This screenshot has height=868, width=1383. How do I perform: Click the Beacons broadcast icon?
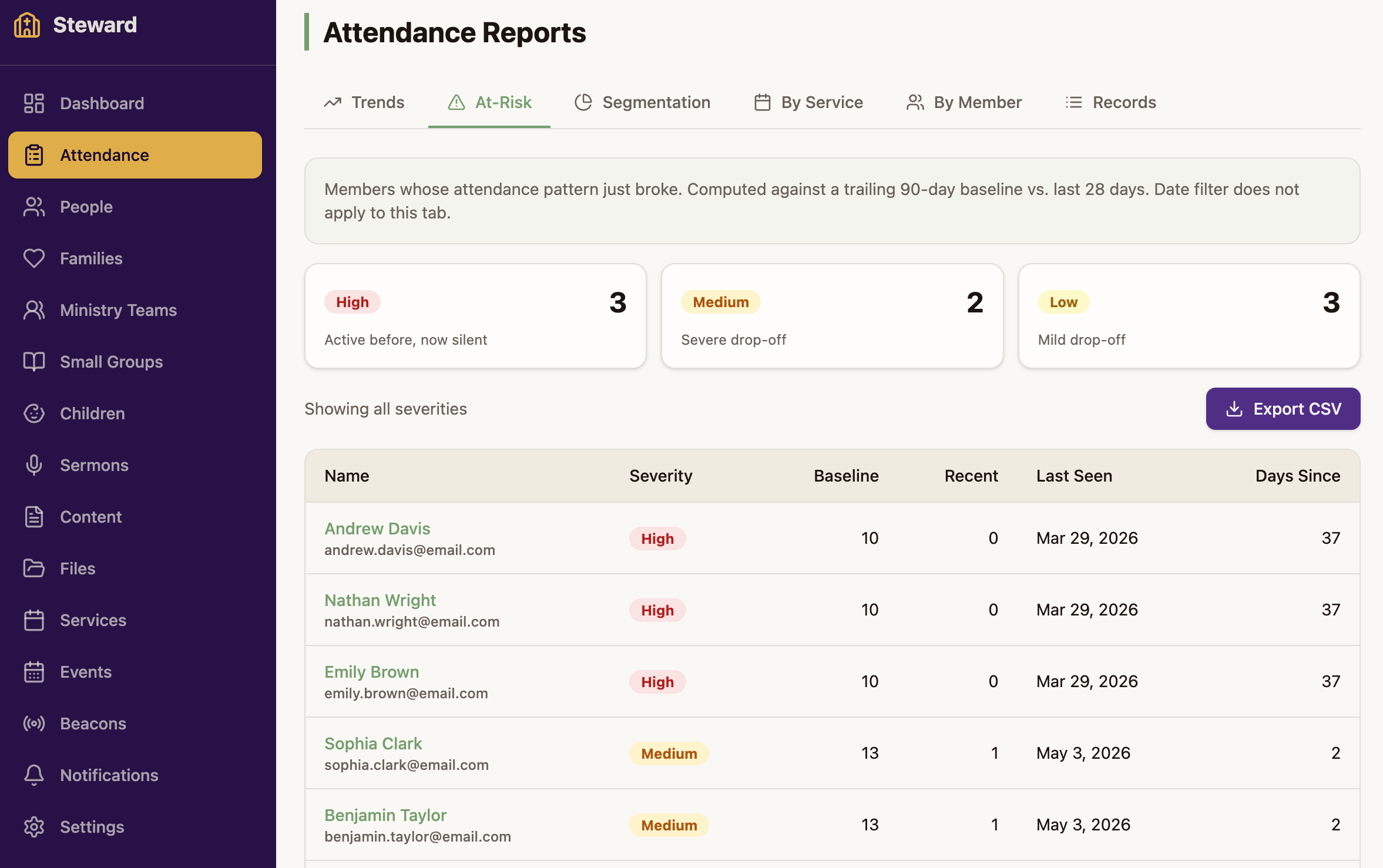click(34, 724)
